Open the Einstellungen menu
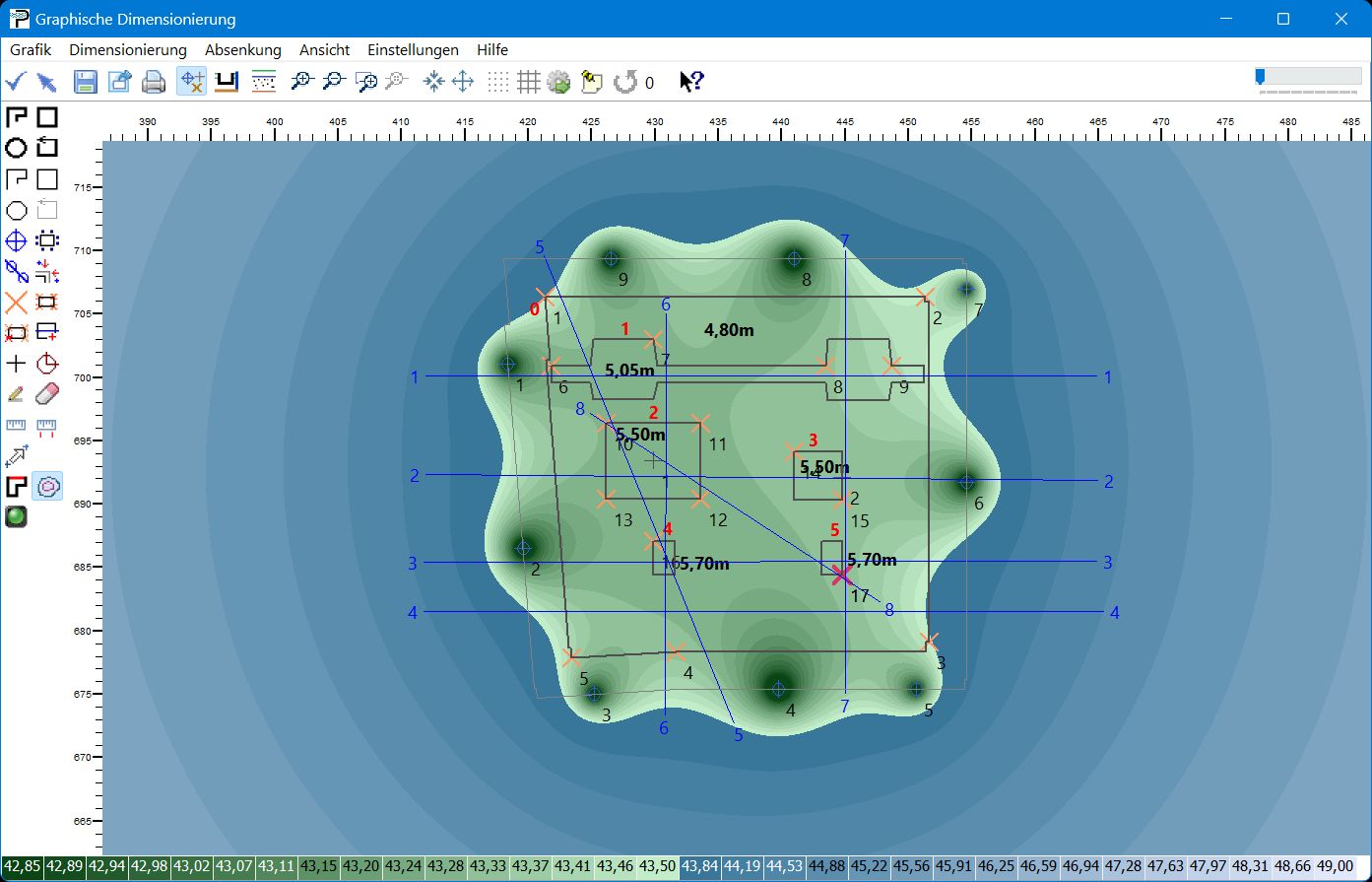The width and height of the screenshot is (1372, 882). 413,49
